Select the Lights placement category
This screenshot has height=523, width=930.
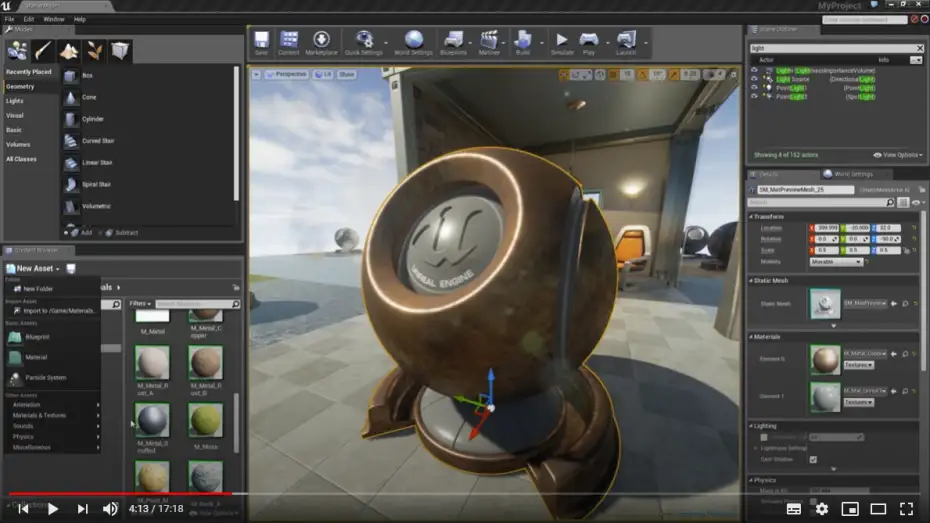(x=15, y=101)
